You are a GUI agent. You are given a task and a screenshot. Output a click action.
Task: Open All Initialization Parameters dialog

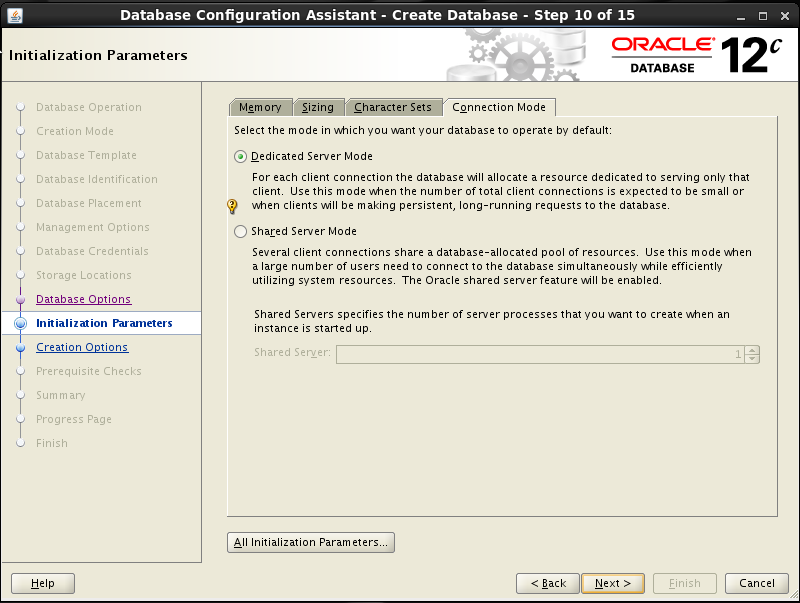coord(311,542)
